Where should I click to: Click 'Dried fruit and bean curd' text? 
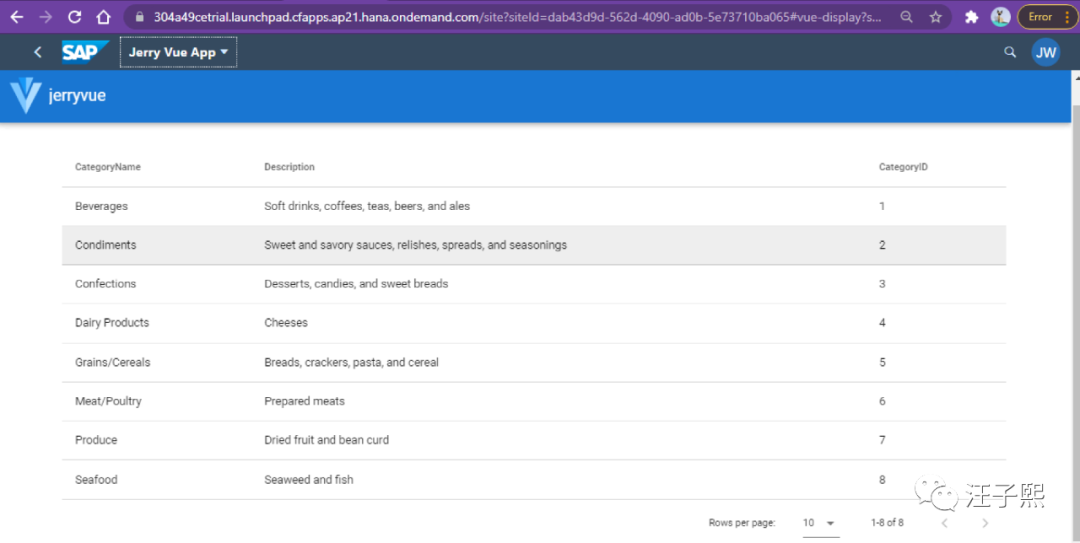(x=326, y=440)
